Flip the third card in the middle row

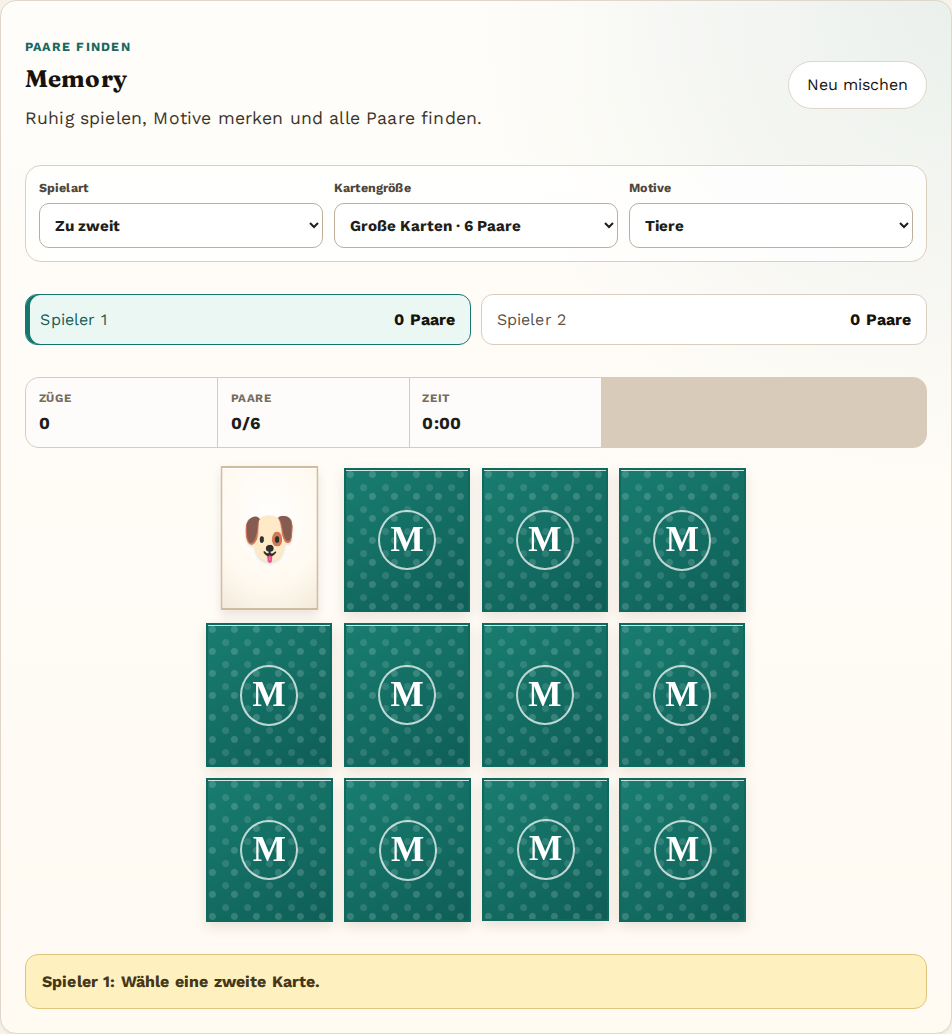pyautogui.click(x=545, y=695)
